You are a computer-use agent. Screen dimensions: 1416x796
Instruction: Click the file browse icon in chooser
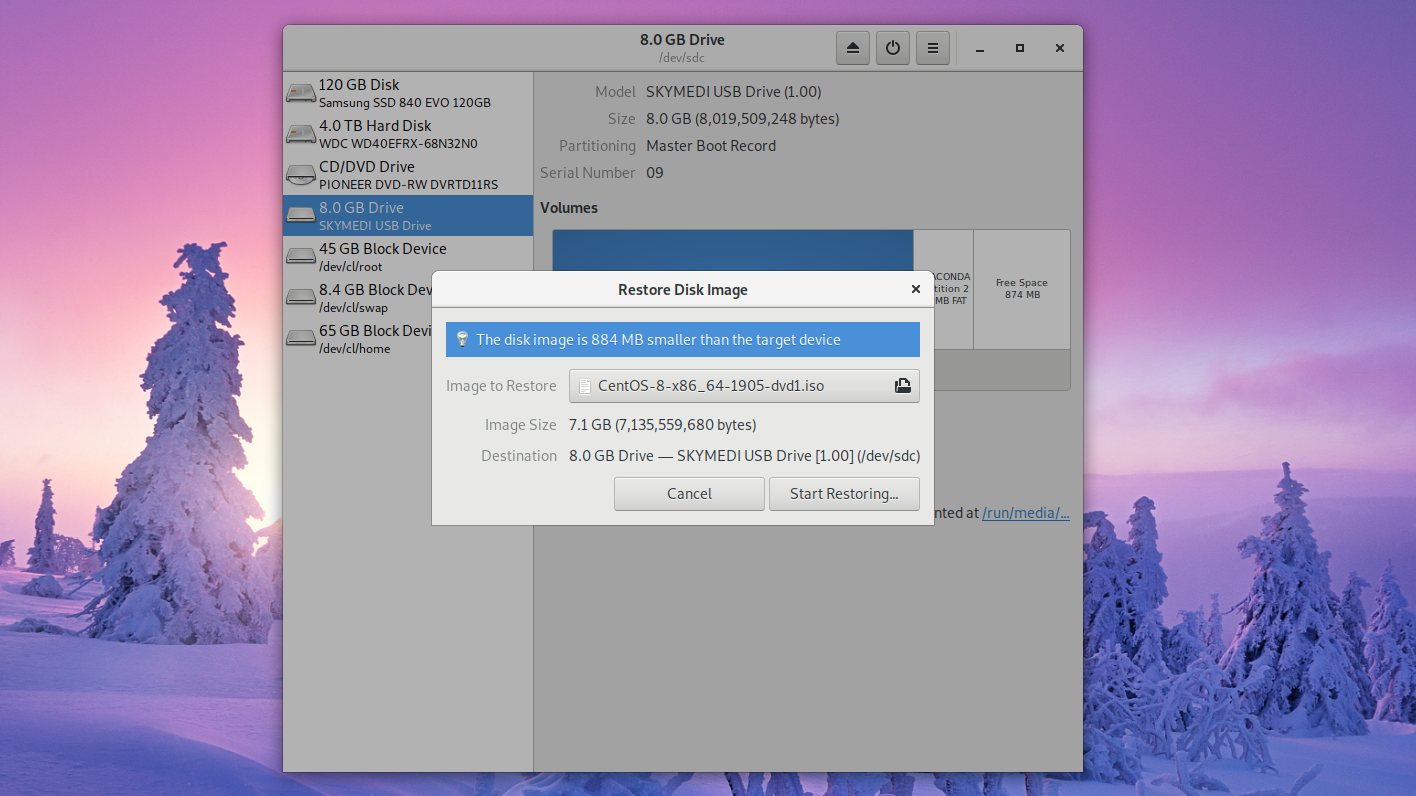[902, 386]
